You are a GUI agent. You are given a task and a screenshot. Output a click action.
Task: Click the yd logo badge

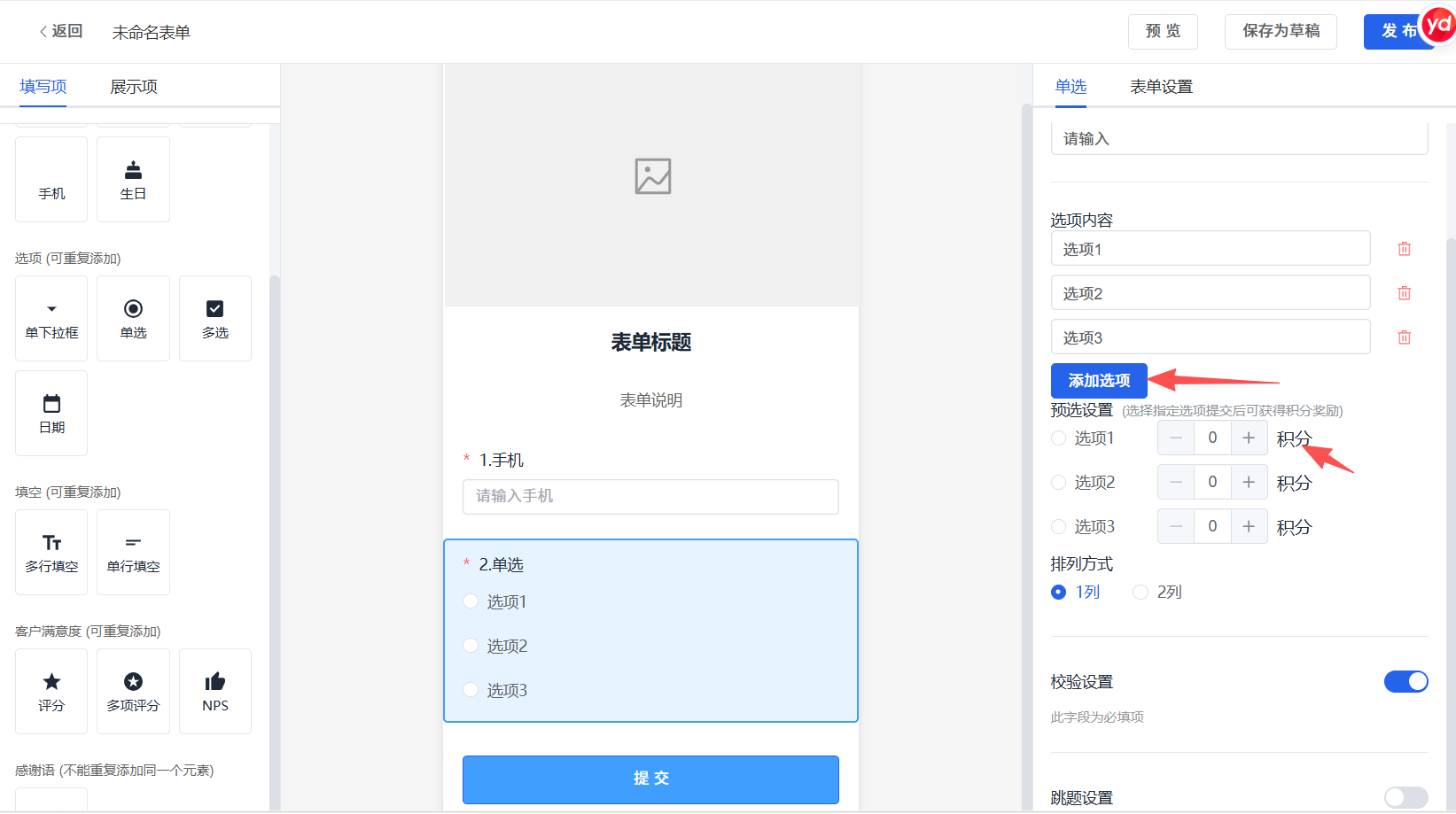pos(1437,25)
